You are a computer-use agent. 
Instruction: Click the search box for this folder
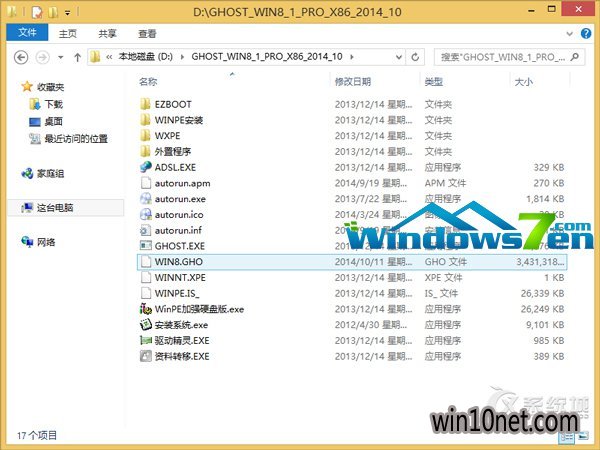tap(505, 56)
